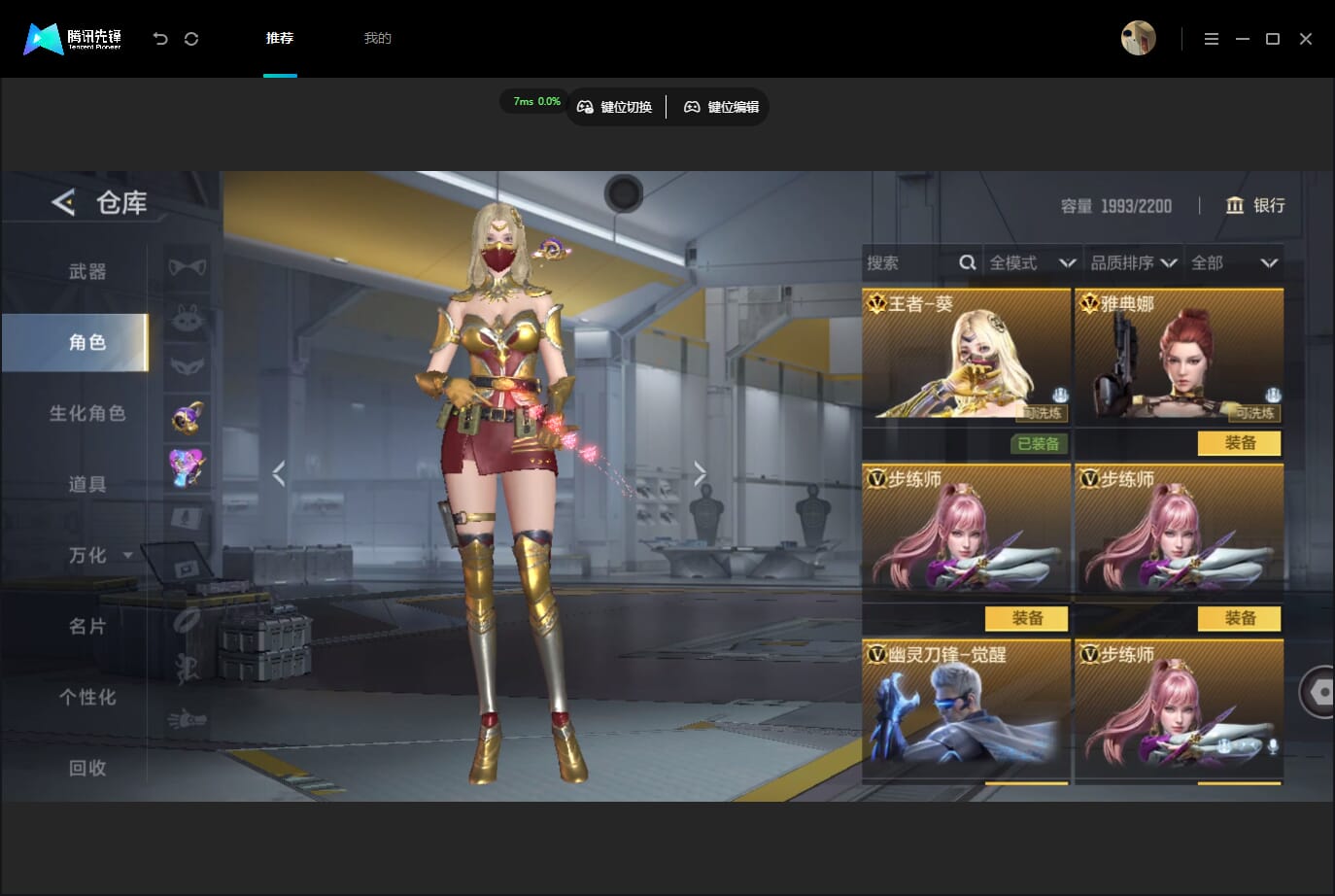The image size is (1335, 896).
Task: Open the floating hexagon side button
Action: point(1319,692)
